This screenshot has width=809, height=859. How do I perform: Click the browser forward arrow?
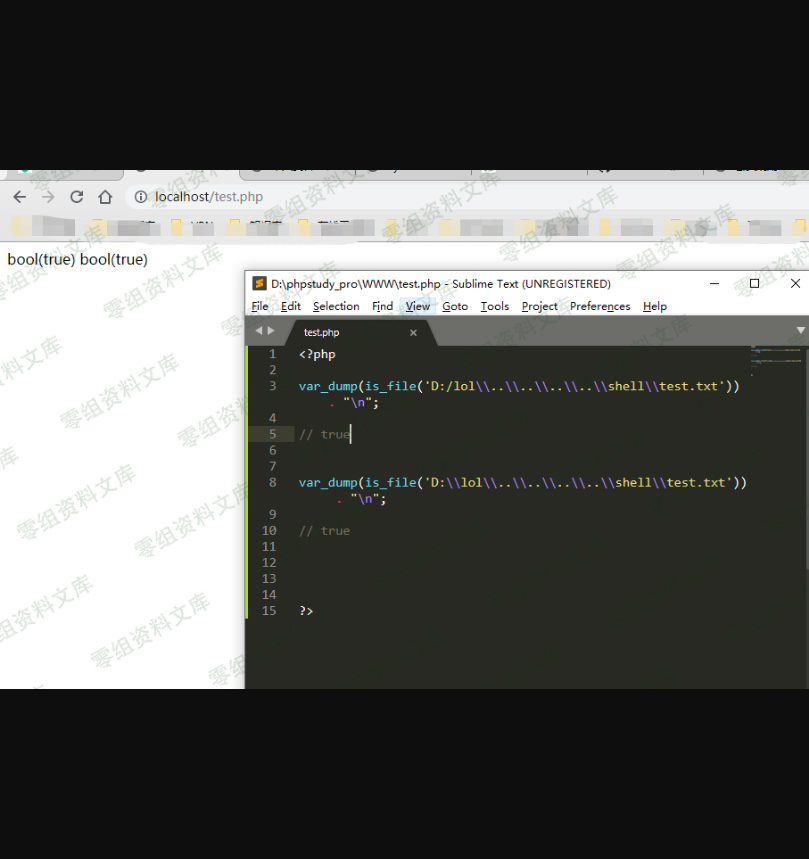point(47,197)
